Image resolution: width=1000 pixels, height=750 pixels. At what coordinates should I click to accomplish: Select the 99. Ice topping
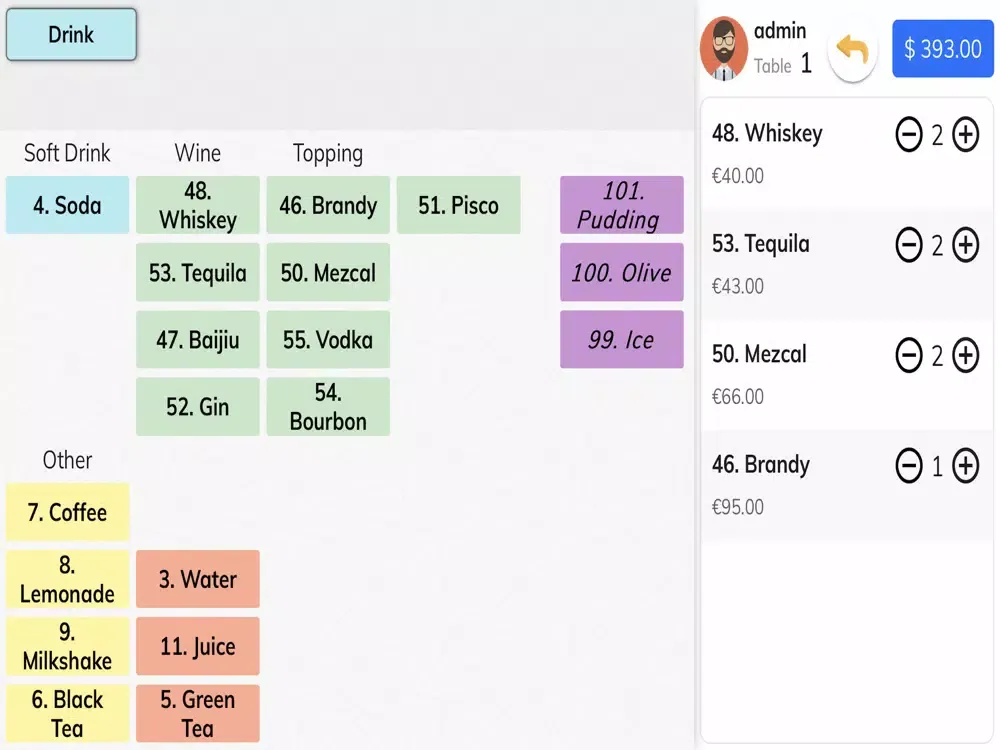(621, 339)
